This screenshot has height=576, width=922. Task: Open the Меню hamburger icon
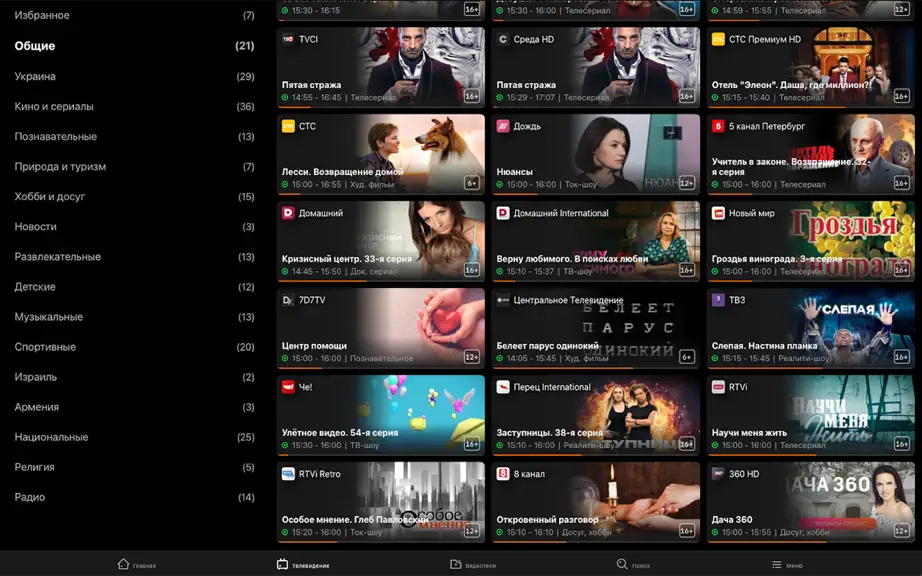pos(777,564)
